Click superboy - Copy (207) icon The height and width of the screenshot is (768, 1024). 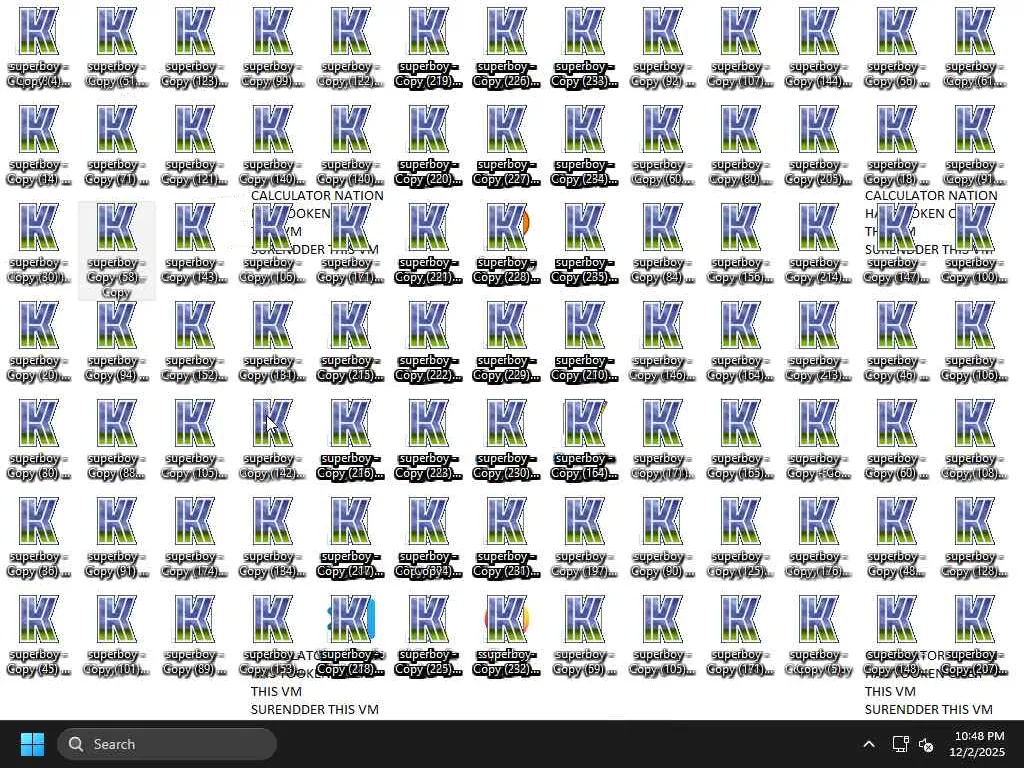pyautogui.click(x=974, y=635)
